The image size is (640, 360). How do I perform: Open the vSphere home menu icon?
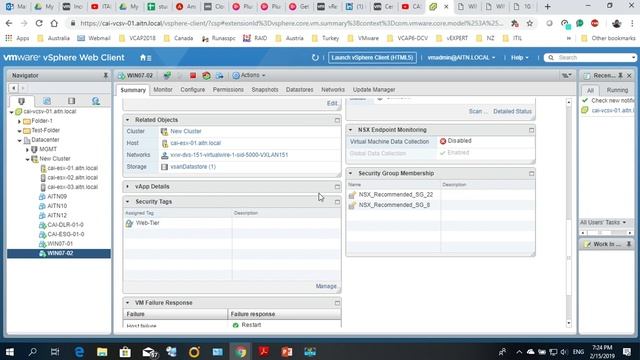click(145, 58)
